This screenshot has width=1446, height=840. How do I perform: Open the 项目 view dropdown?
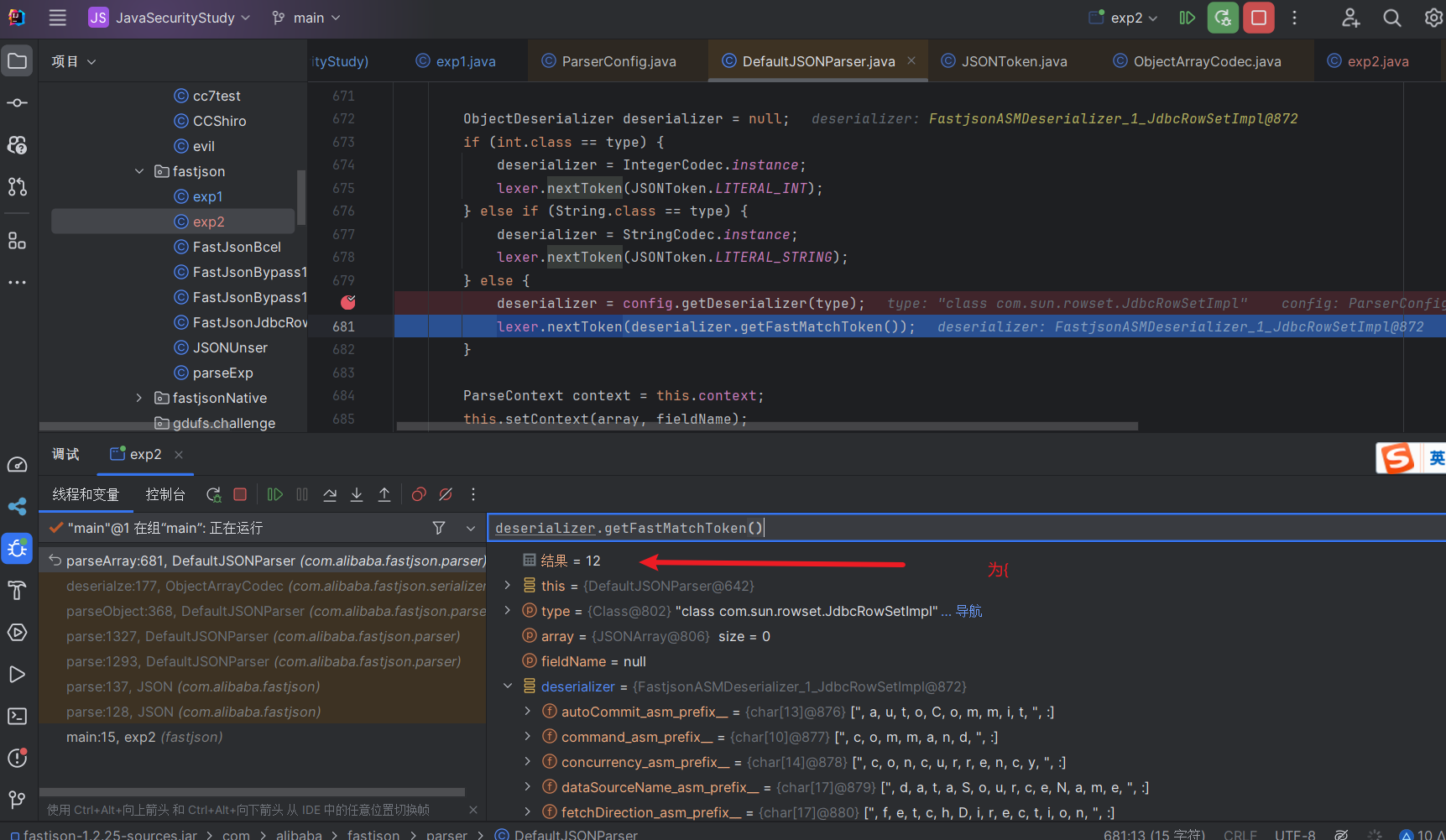[74, 61]
